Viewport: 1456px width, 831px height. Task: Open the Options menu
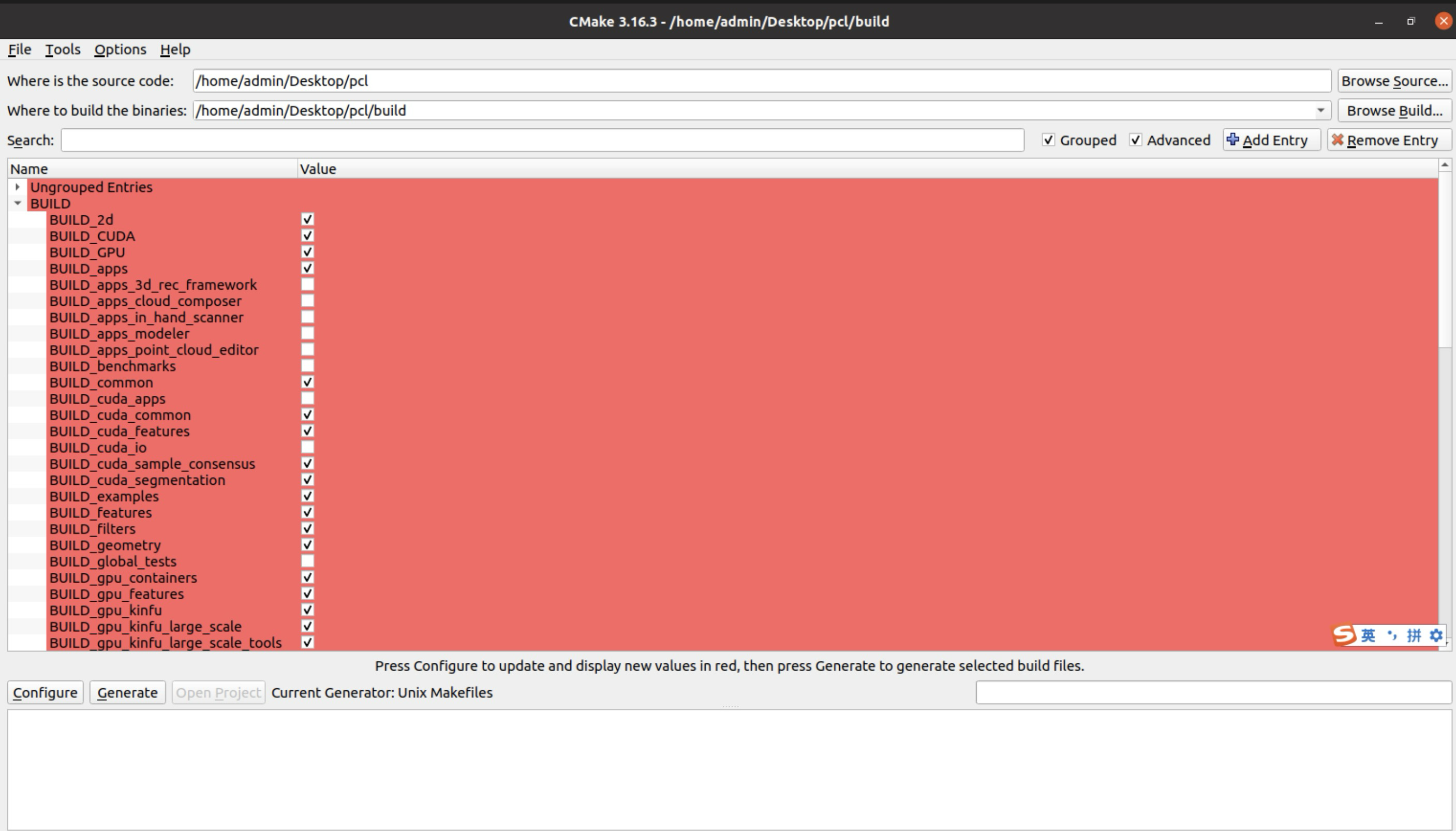[x=120, y=50]
